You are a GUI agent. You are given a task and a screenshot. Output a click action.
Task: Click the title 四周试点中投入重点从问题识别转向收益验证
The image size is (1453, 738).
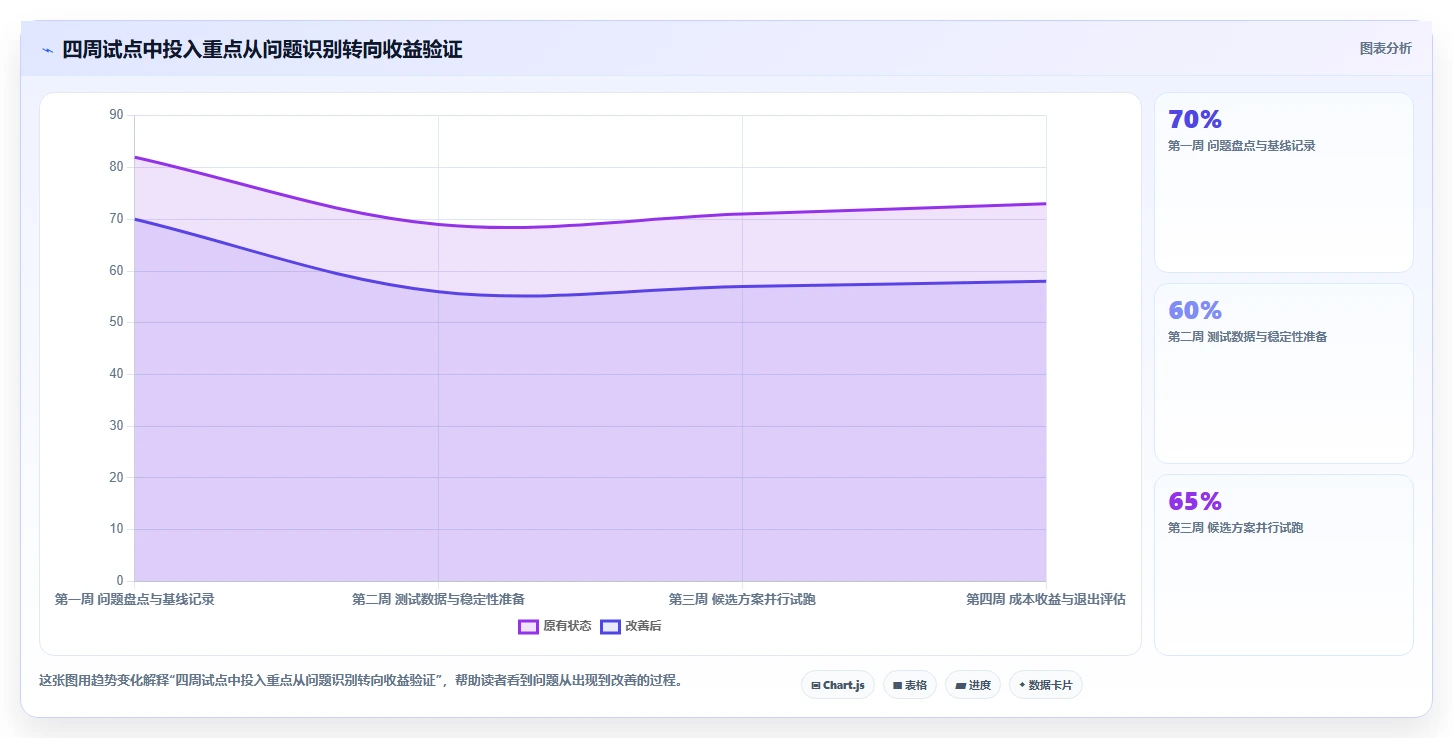(262, 50)
